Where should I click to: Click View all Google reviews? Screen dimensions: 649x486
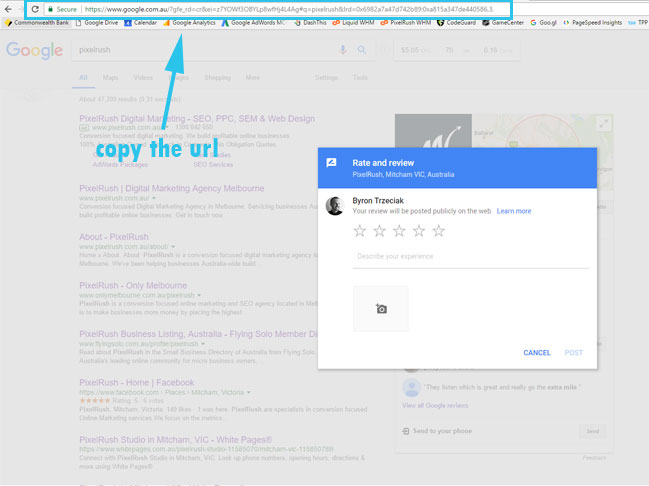click(x=435, y=405)
